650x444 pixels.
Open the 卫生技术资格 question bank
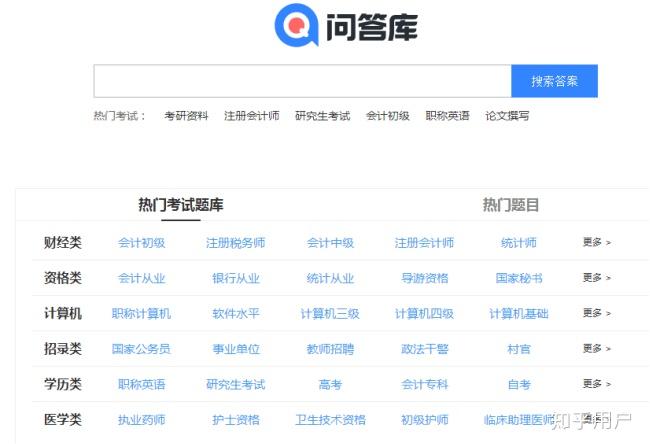click(x=330, y=420)
